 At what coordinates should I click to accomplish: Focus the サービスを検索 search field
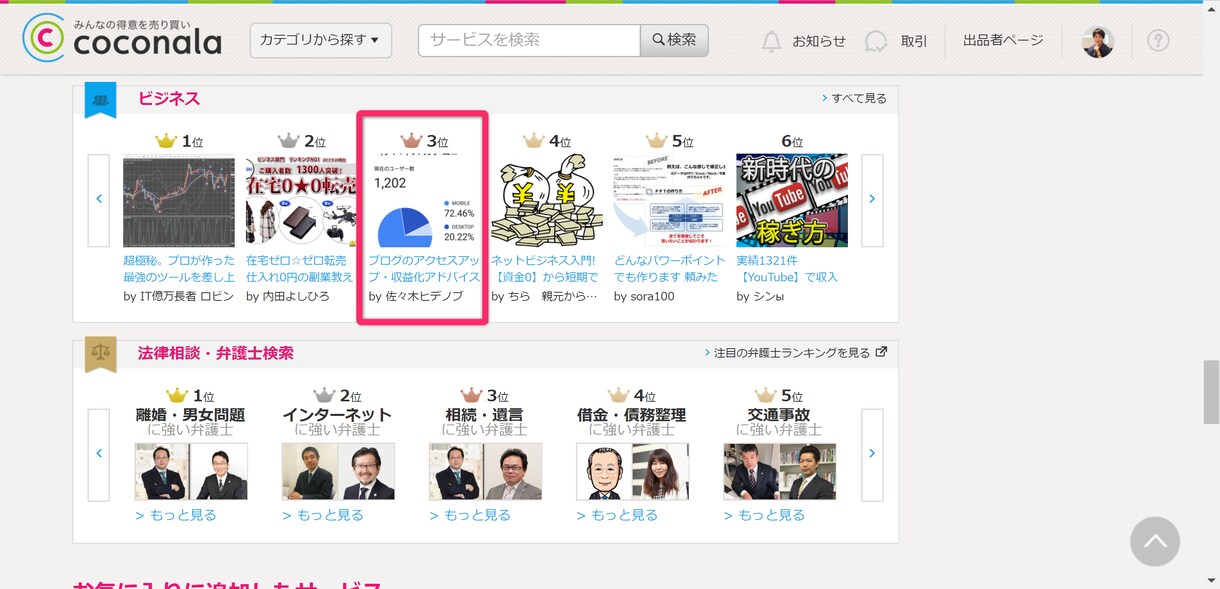point(529,40)
